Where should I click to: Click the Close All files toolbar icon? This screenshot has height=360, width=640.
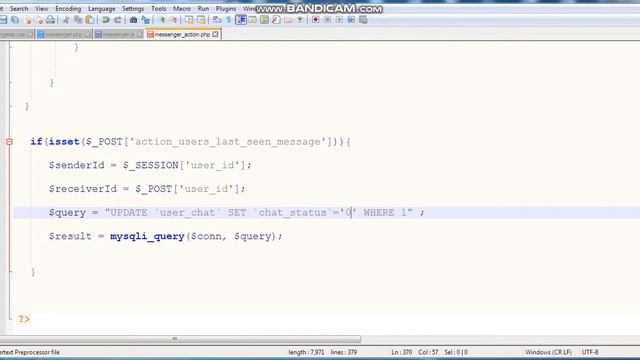(x=39, y=20)
